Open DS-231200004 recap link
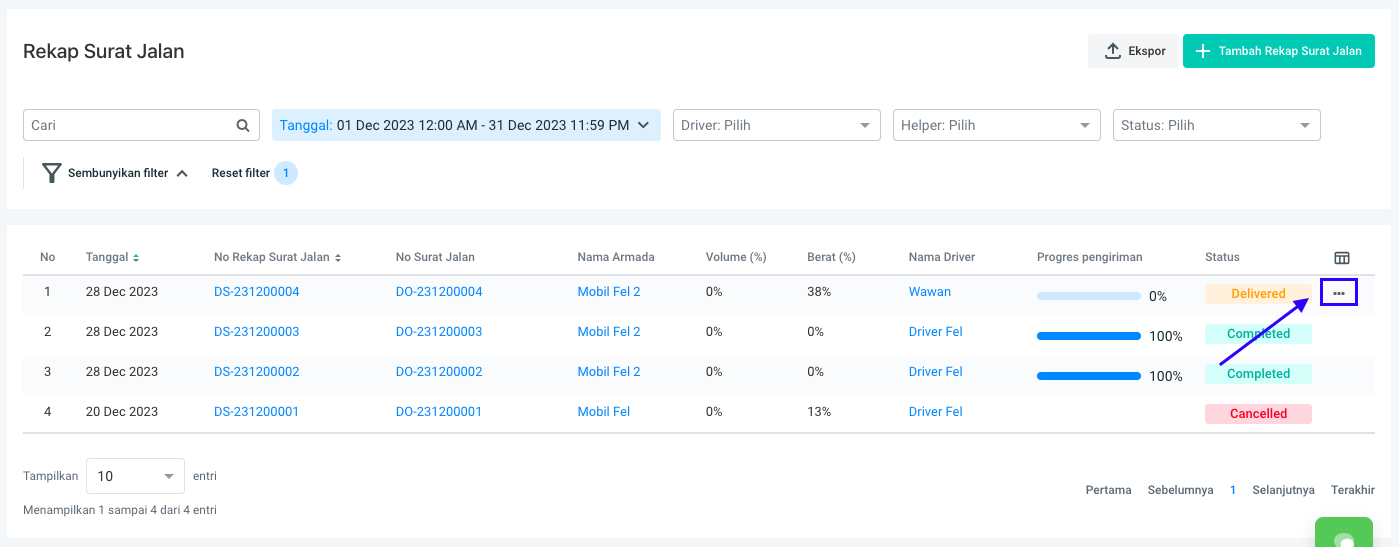 (x=256, y=292)
